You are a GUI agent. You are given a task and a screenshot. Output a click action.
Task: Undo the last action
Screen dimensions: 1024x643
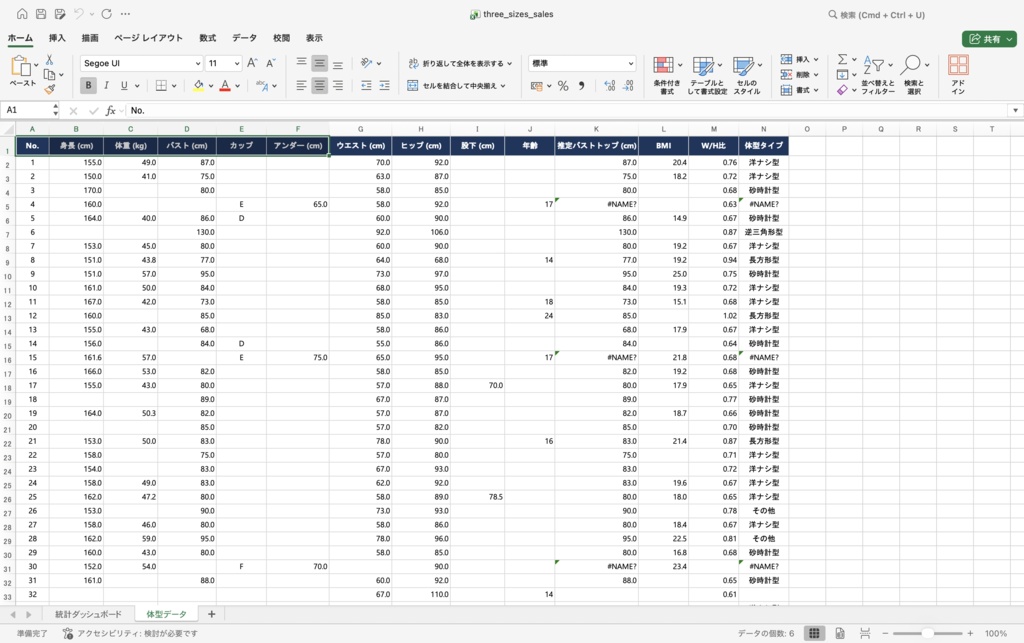pos(79,14)
